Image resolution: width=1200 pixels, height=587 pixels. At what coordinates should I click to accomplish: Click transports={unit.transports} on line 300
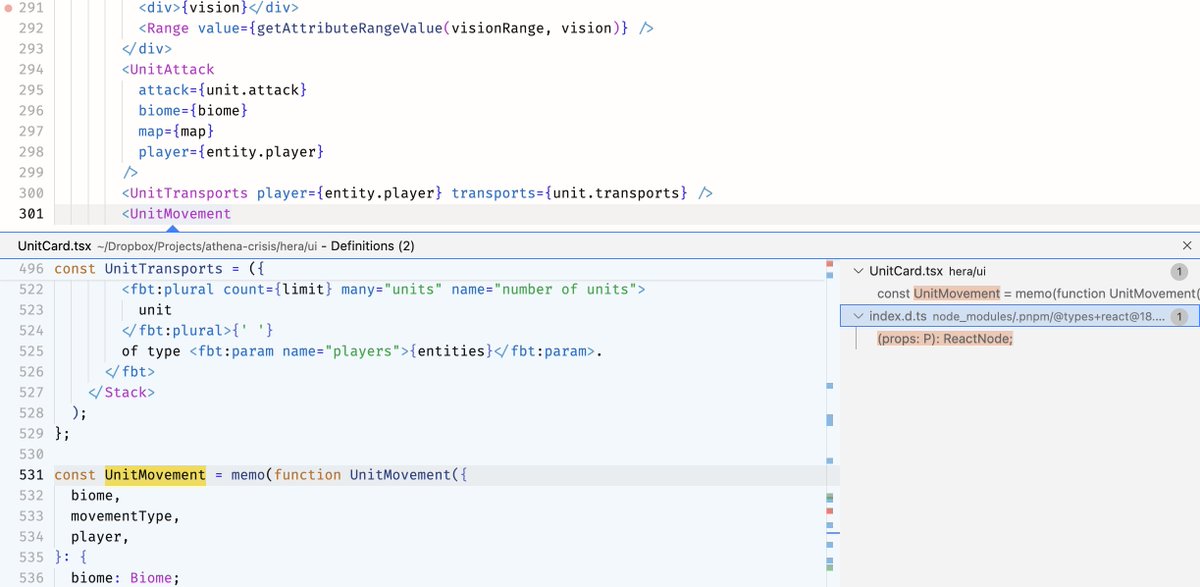coord(570,193)
